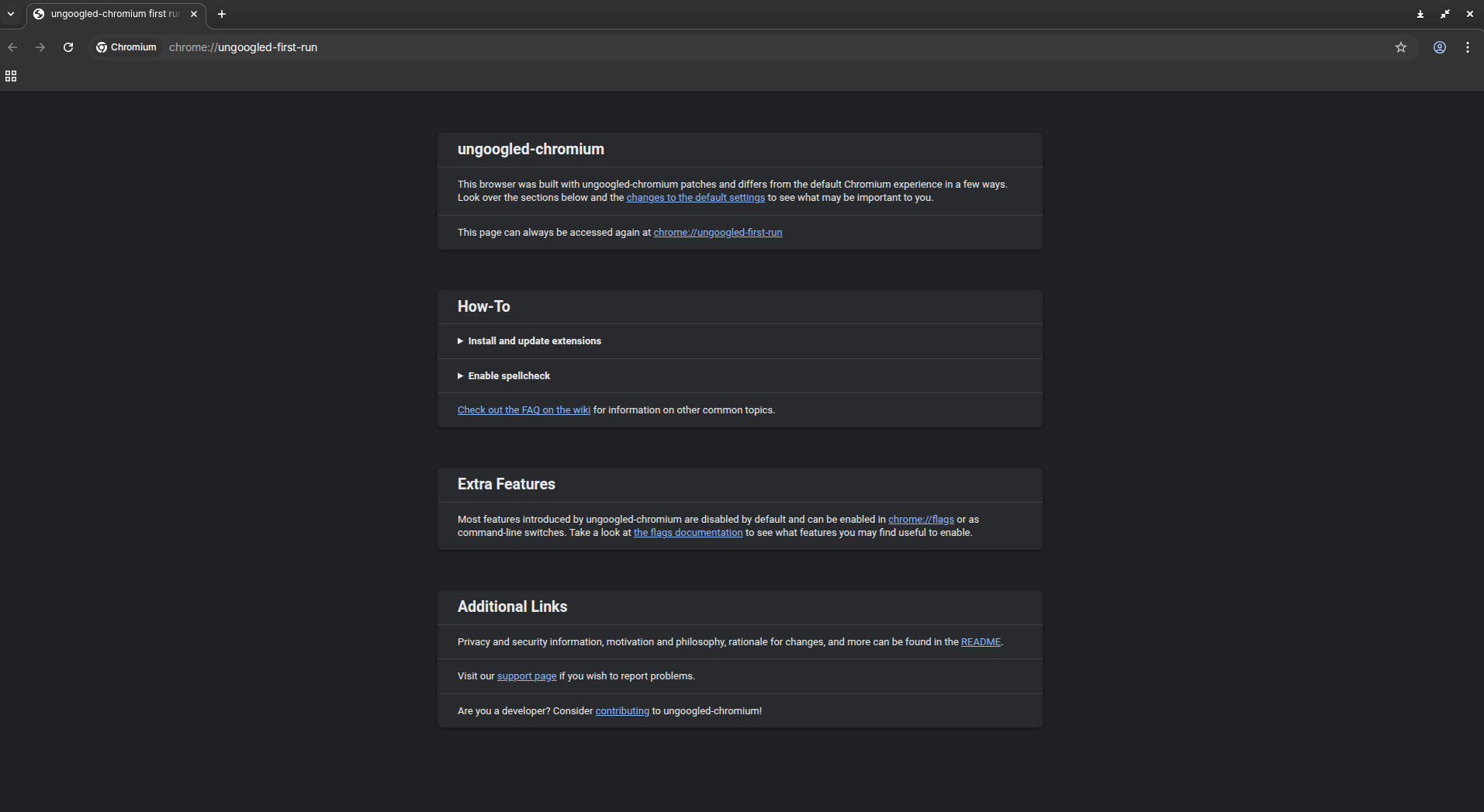The image size is (1484, 812).
Task: Expand Install and update extensions section
Action: 534,341
